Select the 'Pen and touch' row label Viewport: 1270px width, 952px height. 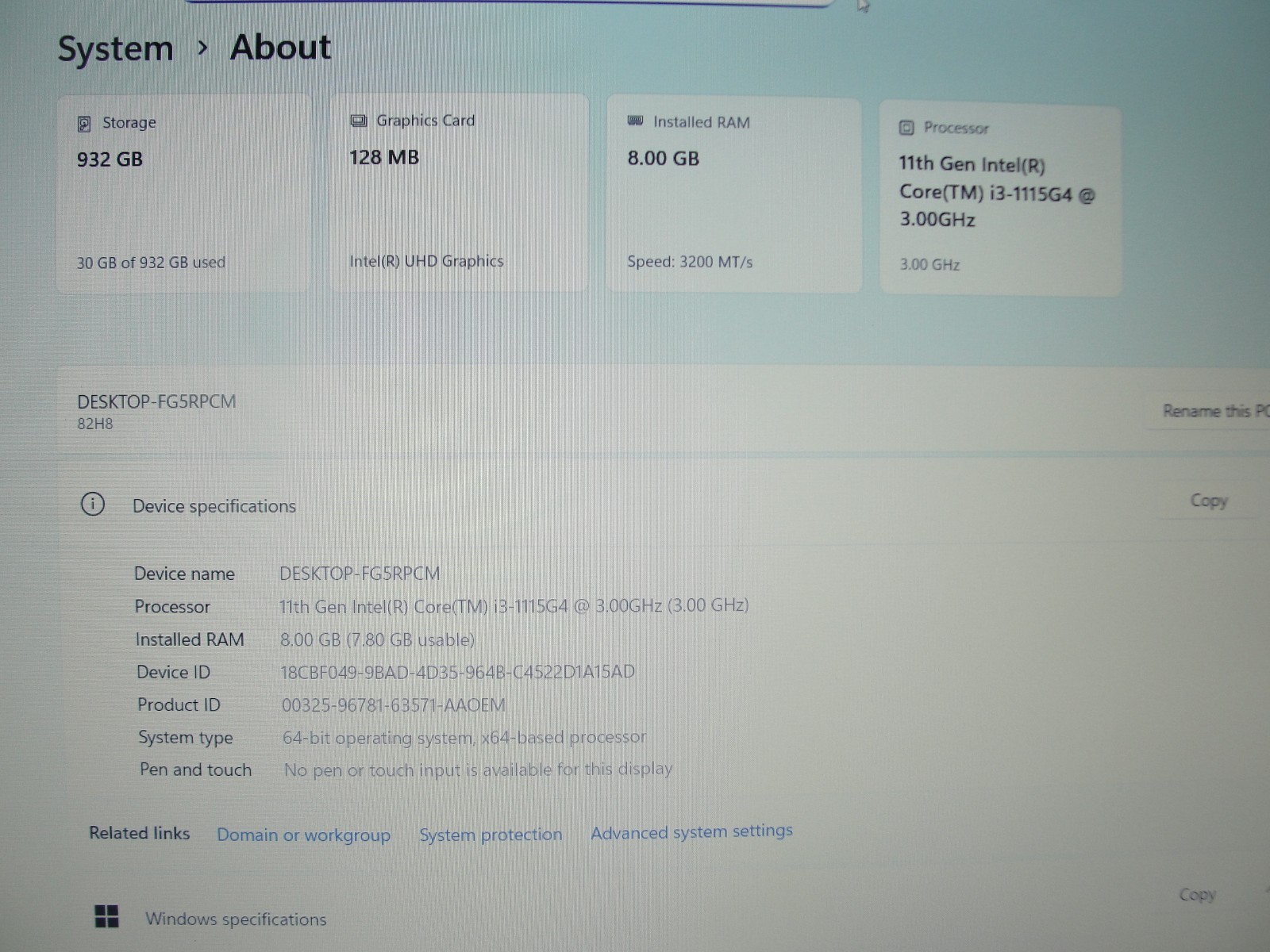click(196, 770)
